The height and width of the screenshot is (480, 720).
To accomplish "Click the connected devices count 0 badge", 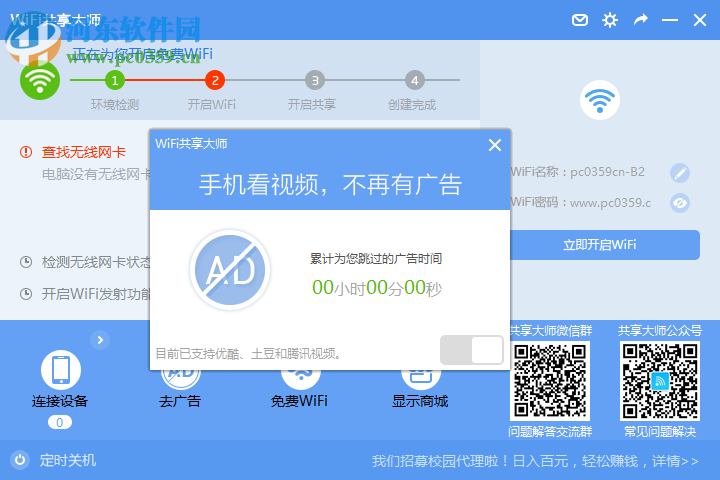I will pyautogui.click(x=60, y=423).
